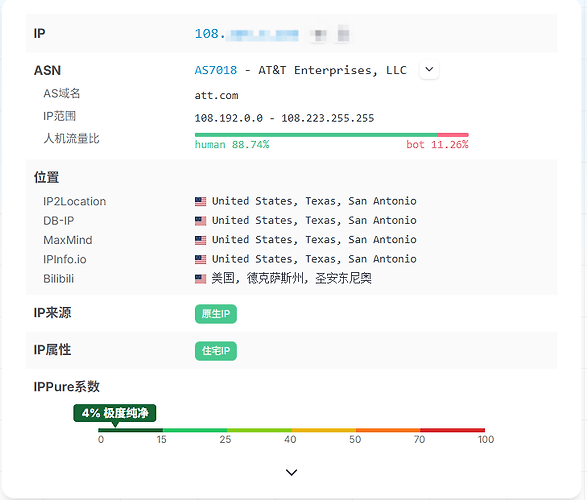Click IP2Location row location text

coord(314,201)
